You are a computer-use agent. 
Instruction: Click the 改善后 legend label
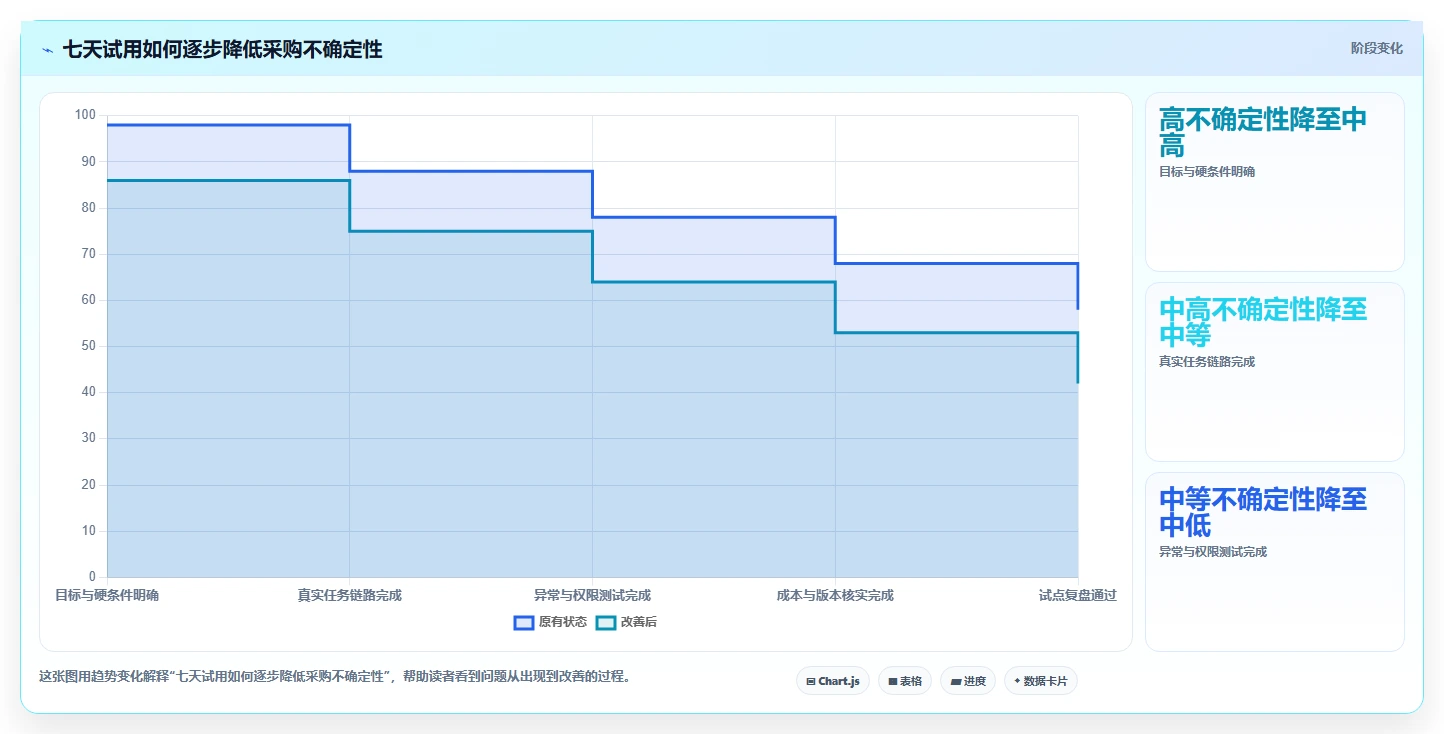pos(639,622)
